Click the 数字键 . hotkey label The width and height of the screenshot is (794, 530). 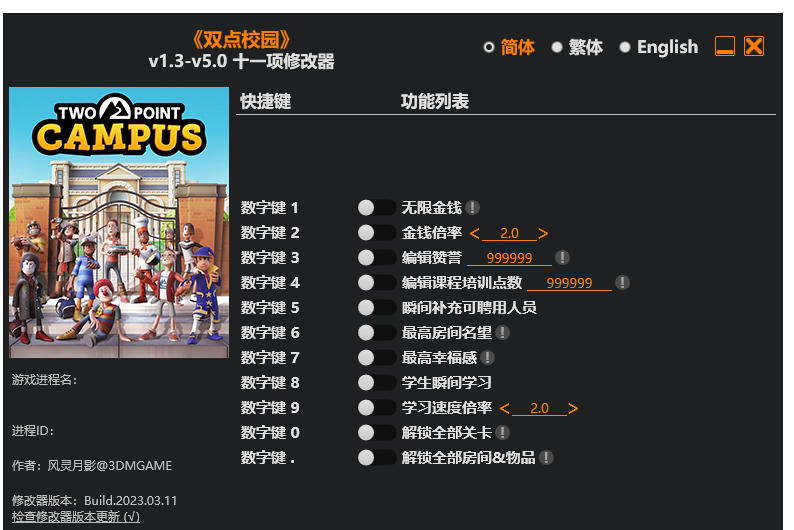coord(268,458)
